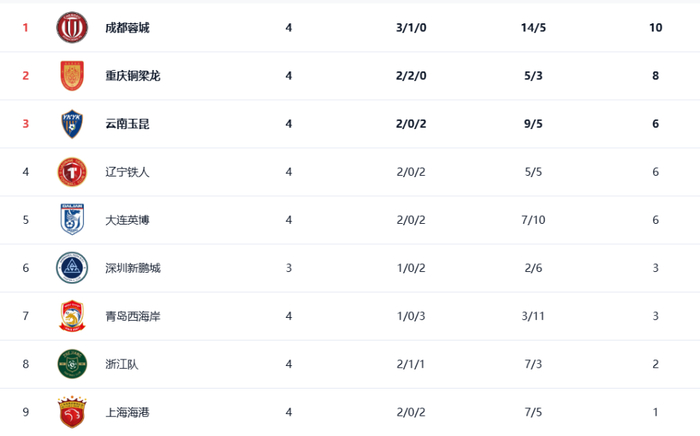Select the 云南玉昆 team name
700x436 pixels.
click(127, 124)
